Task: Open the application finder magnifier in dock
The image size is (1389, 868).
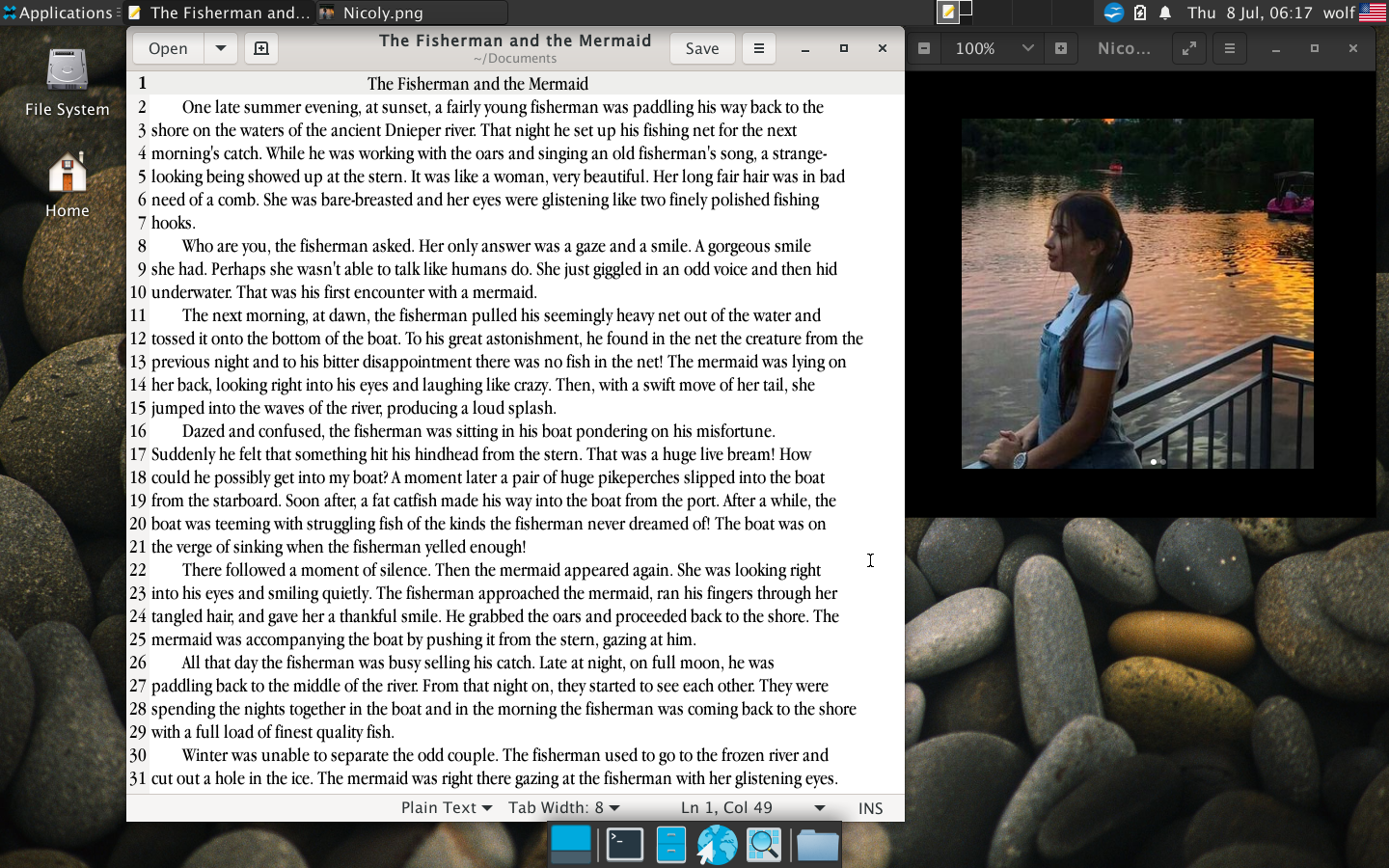Action: [x=764, y=845]
